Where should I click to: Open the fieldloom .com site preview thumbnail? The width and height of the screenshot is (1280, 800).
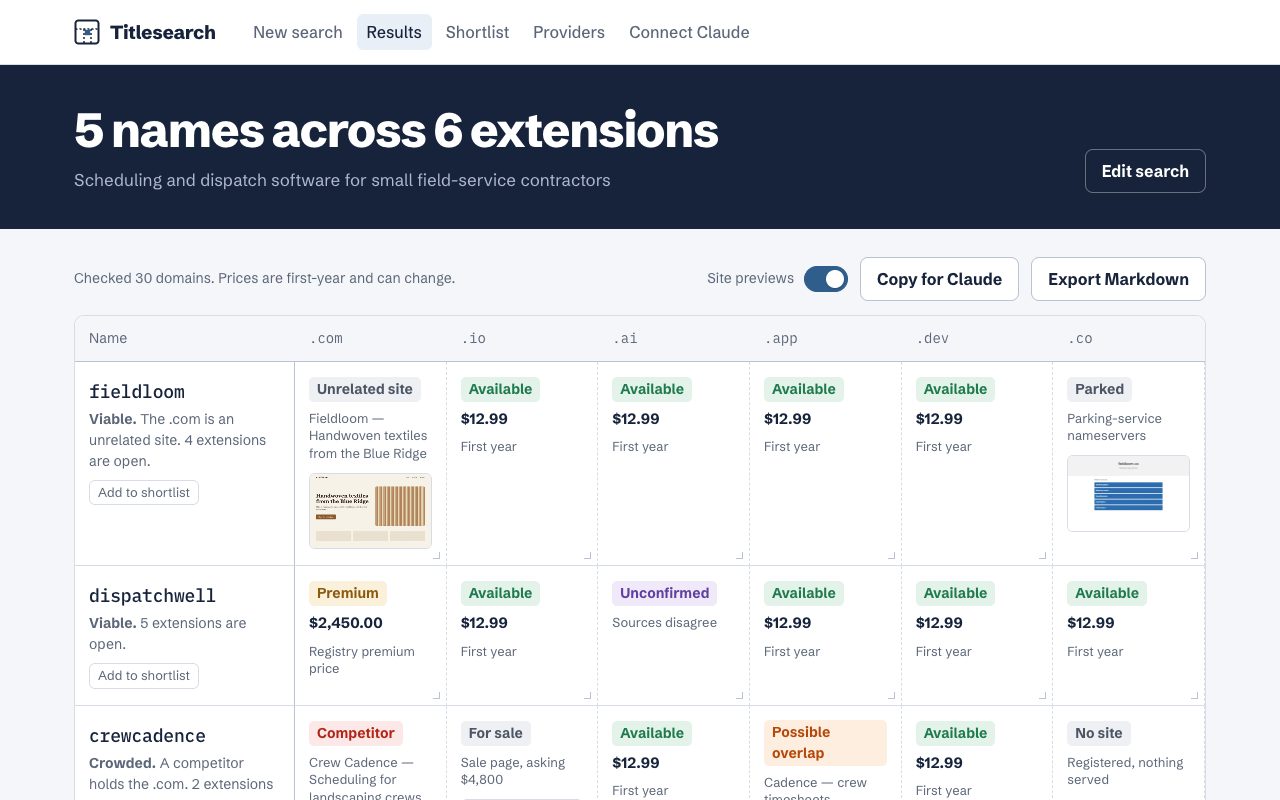(370, 511)
